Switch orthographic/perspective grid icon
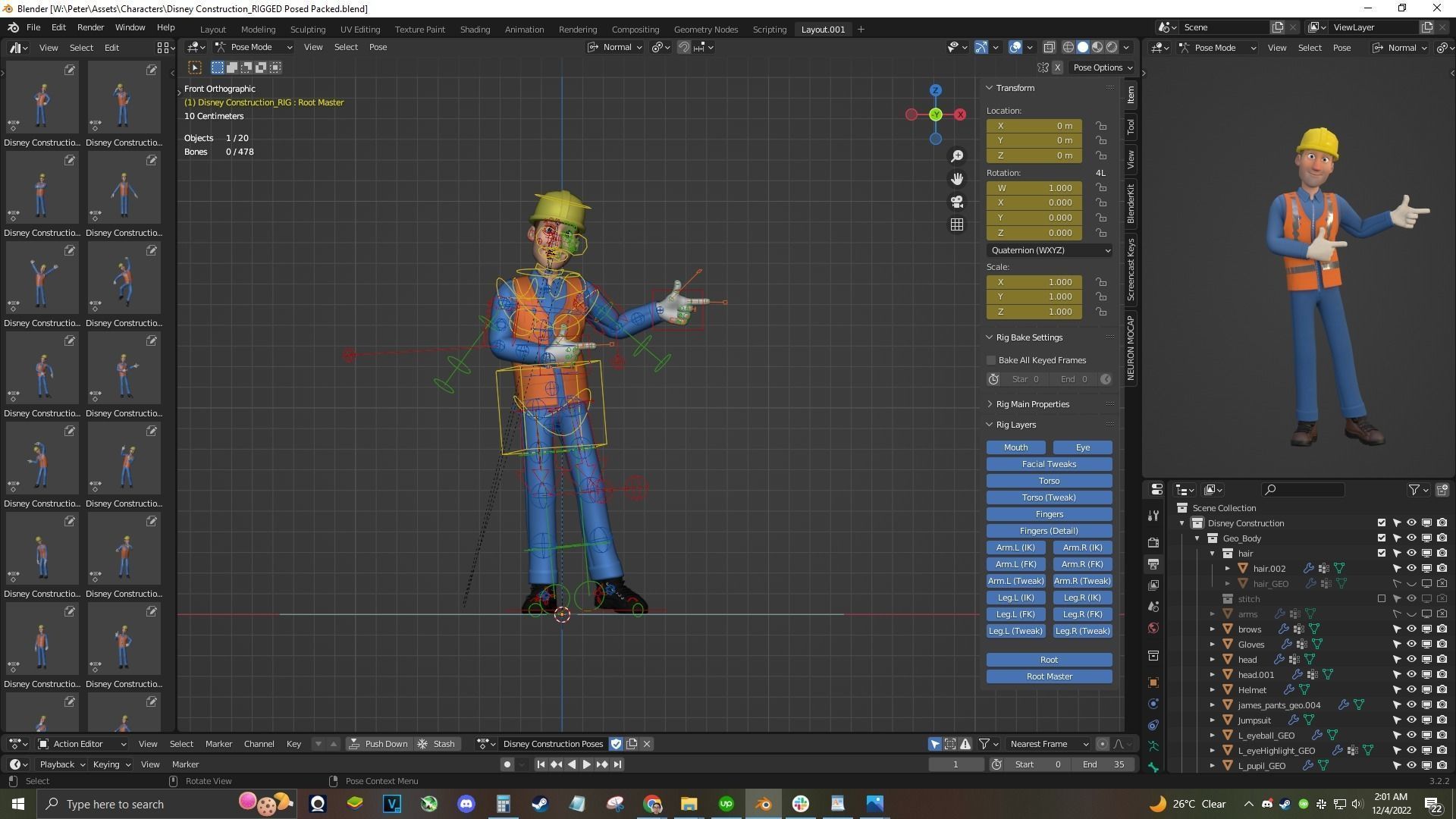Viewport: 1456px width, 819px height. 957,224
